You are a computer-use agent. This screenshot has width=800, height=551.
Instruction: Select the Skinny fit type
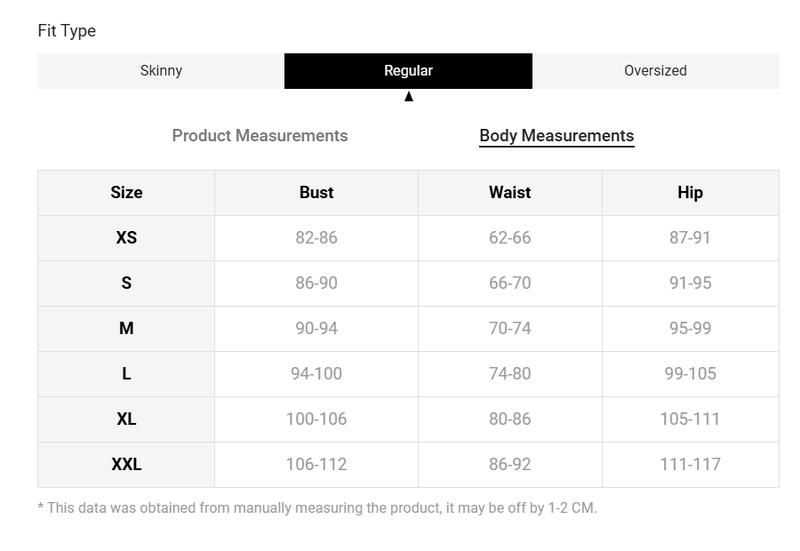161,71
